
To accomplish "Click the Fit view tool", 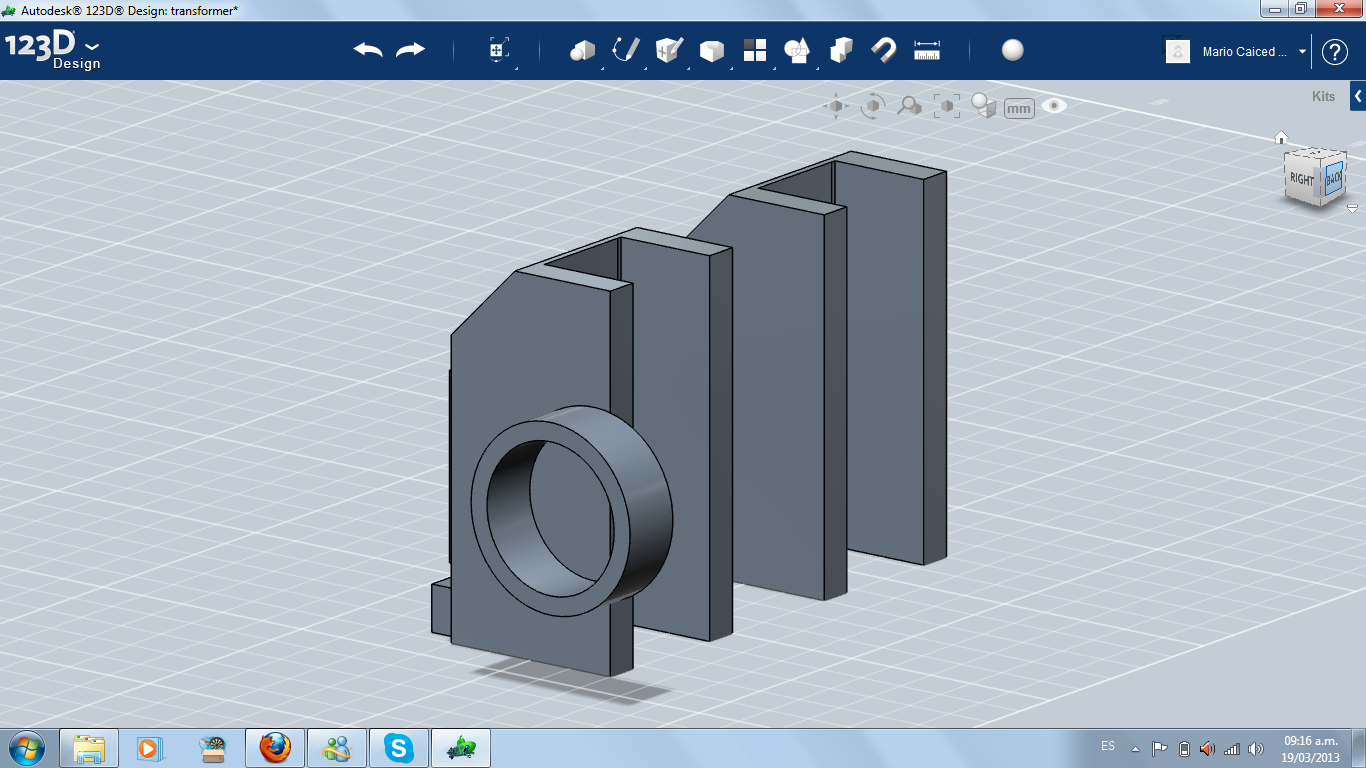I will 946,106.
